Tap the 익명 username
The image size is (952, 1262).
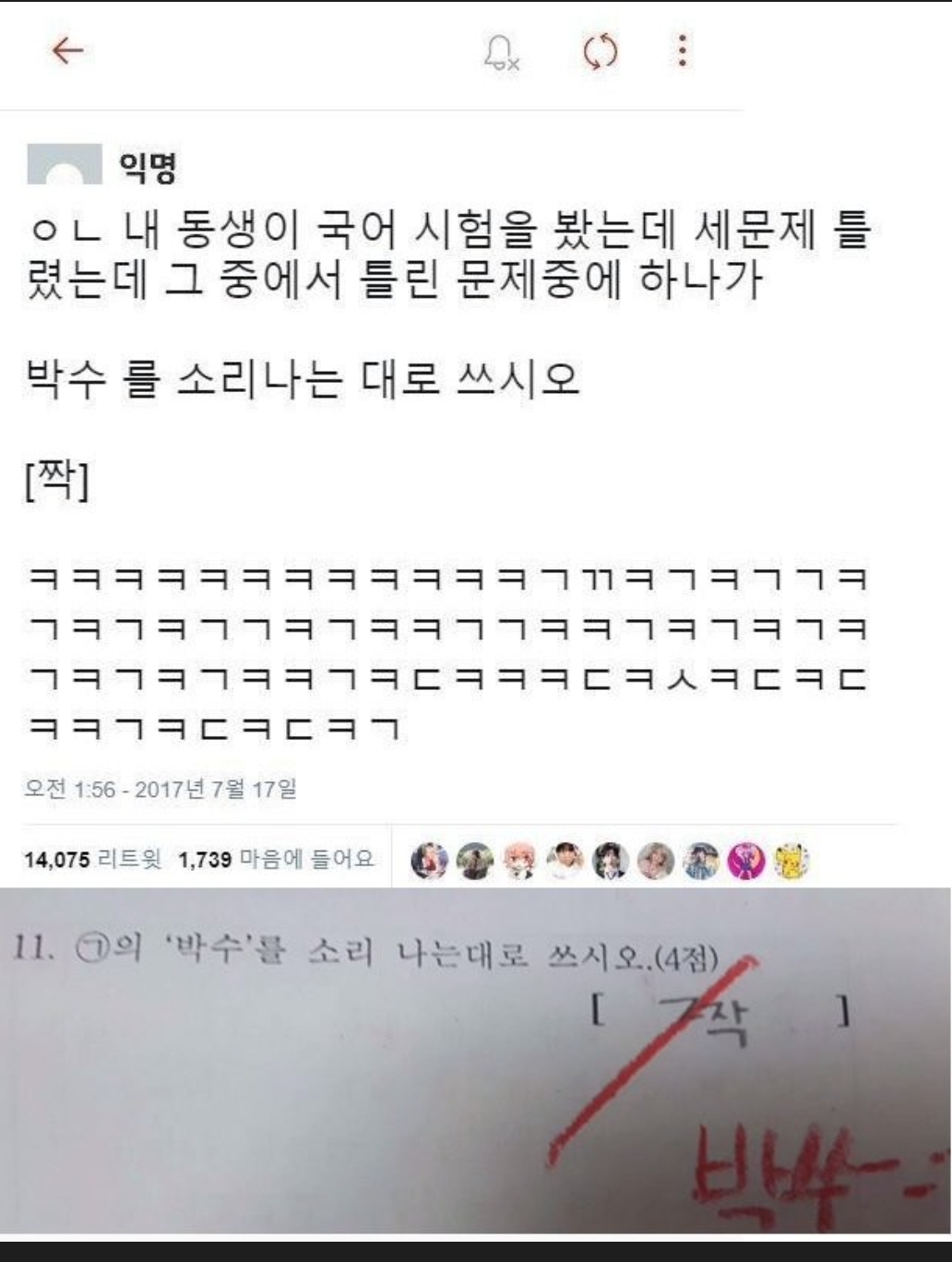tap(148, 166)
